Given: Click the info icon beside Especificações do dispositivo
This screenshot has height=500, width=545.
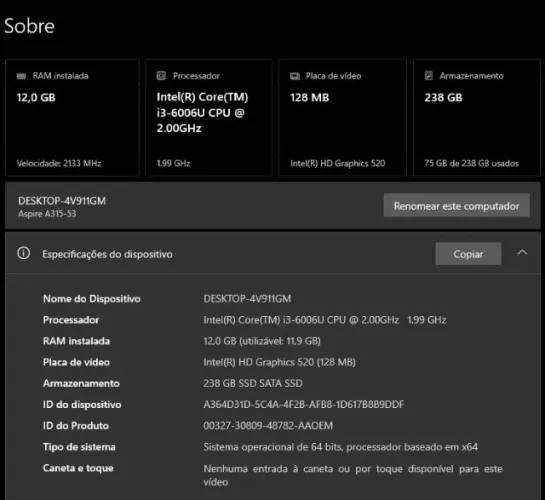Looking at the screenshot, I should [24, 253].
